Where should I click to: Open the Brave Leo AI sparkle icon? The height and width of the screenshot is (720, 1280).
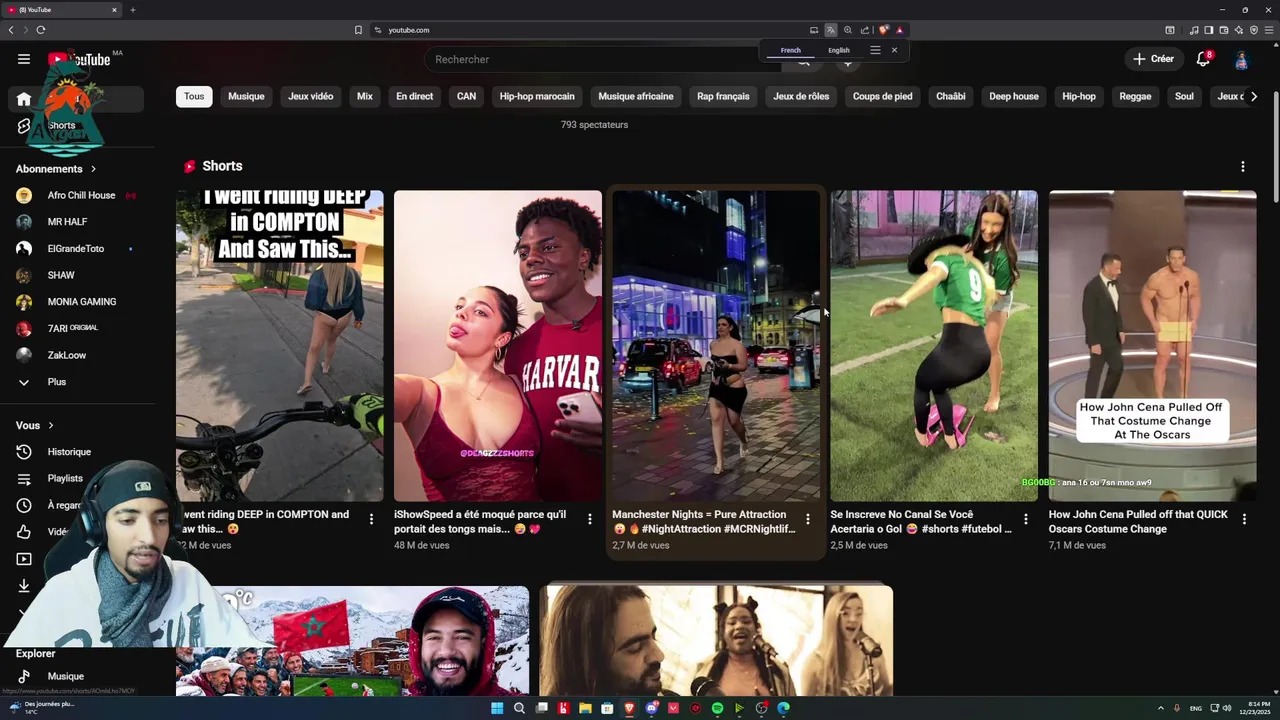(x=1238, y=30)
